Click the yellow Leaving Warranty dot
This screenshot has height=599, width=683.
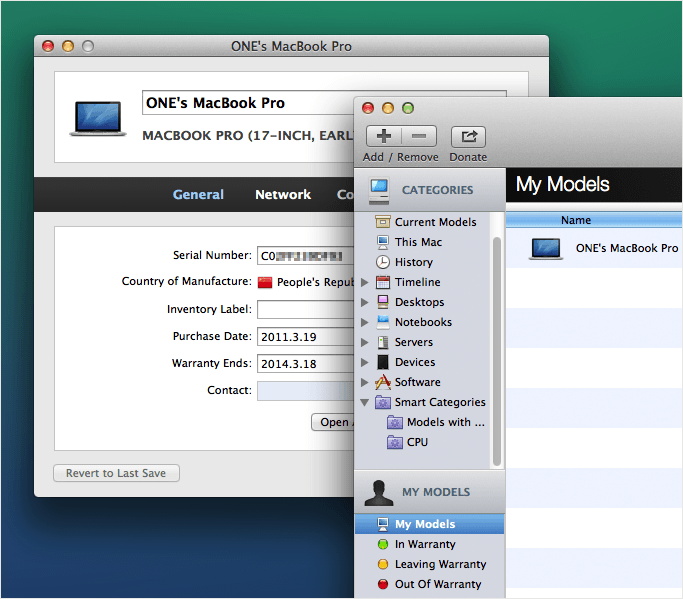click(382, 564)
